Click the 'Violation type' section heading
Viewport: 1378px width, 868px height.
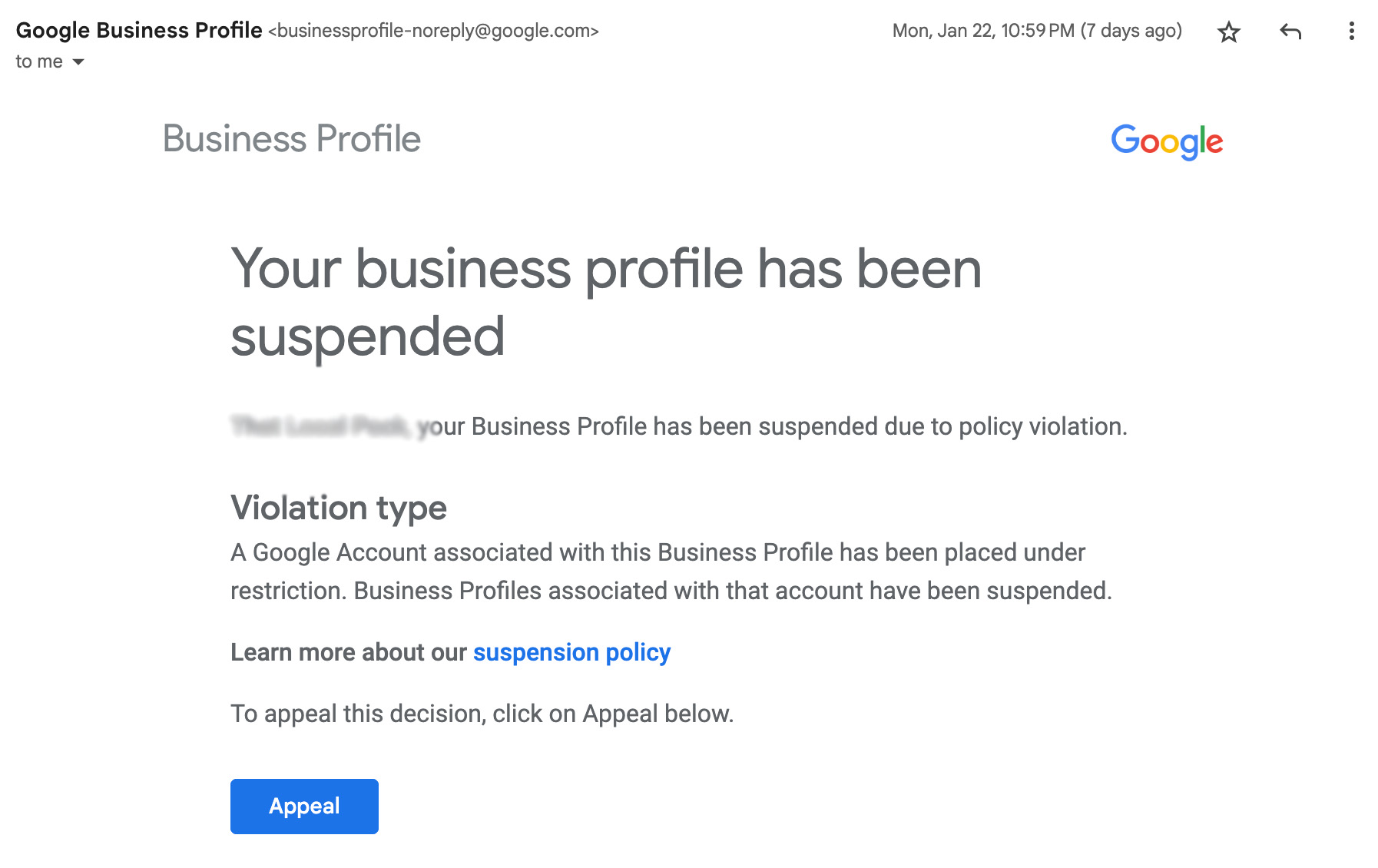tap(339, 507)
